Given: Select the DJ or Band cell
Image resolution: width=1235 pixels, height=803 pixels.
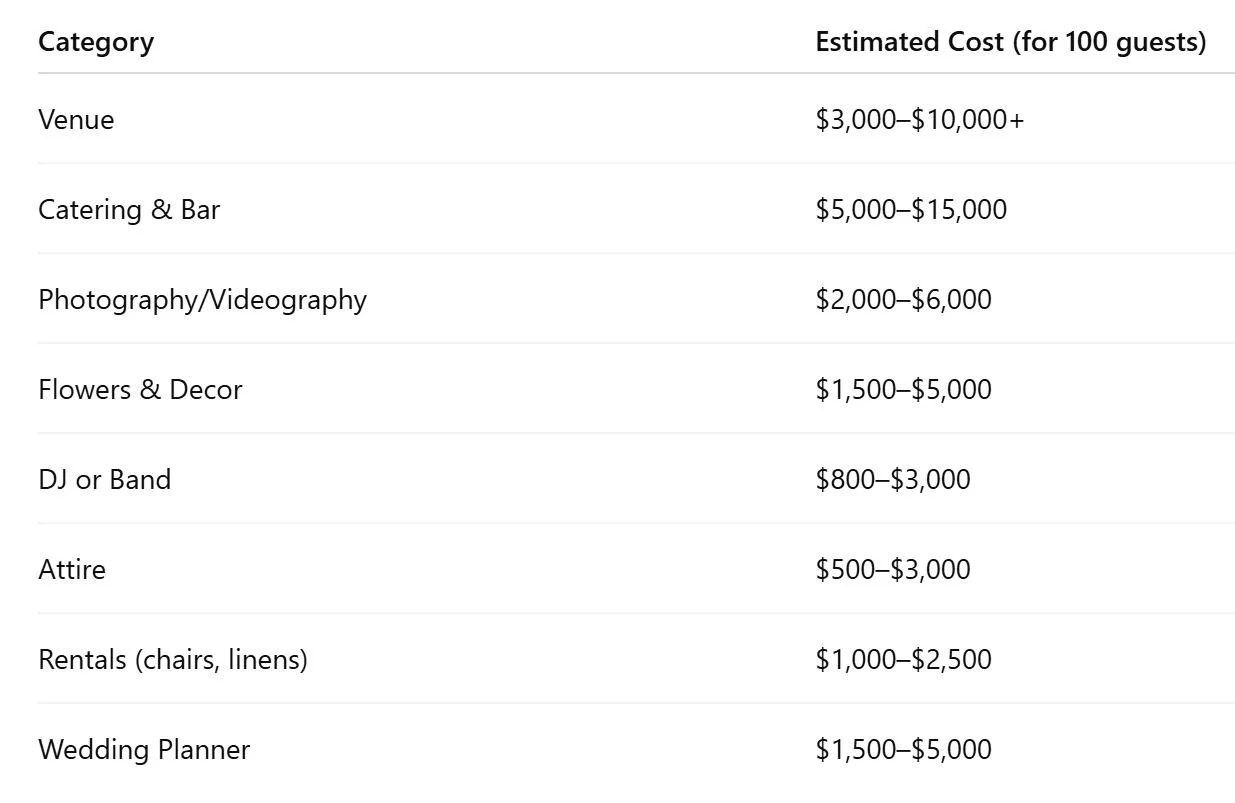Looking at the screenshot, I should [104, 480].
